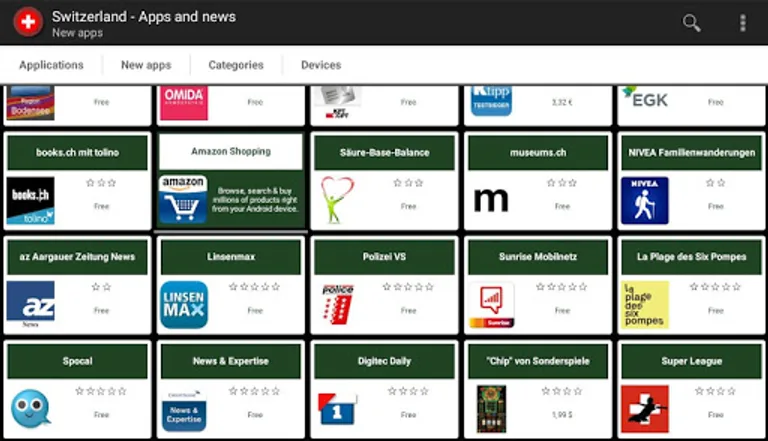The width and height of the screenshot is (768, 441).
Task: Tap the OMIDA pink app icon
Action: [x=184, y=102]
